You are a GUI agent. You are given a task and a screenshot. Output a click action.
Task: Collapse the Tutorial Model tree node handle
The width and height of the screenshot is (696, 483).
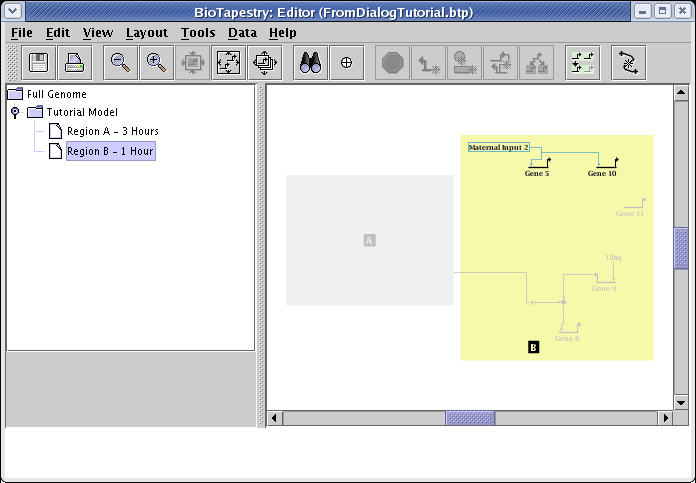click(15, 112)
